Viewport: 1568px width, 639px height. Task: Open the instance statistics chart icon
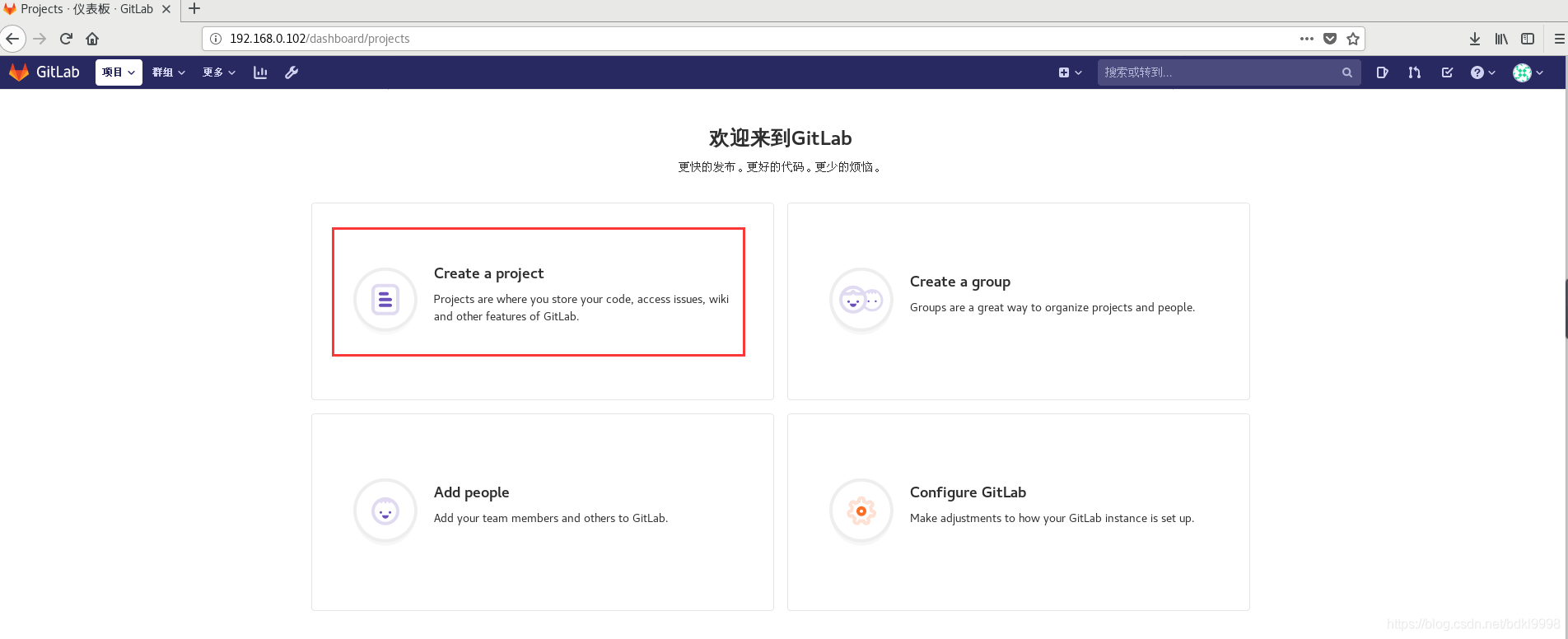click(x=260, y=72)
